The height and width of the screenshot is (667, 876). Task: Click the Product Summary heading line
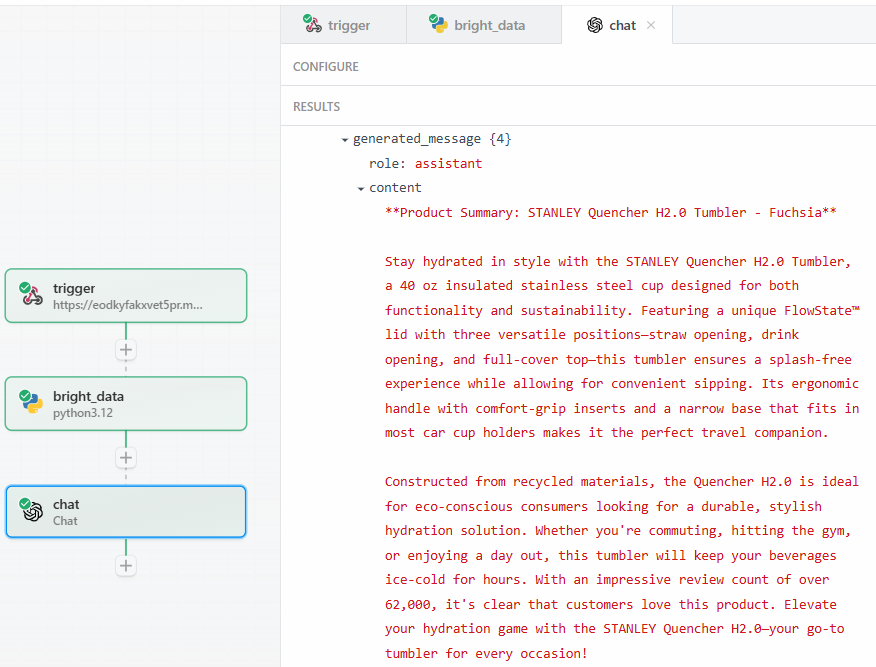tap(611, 213)
